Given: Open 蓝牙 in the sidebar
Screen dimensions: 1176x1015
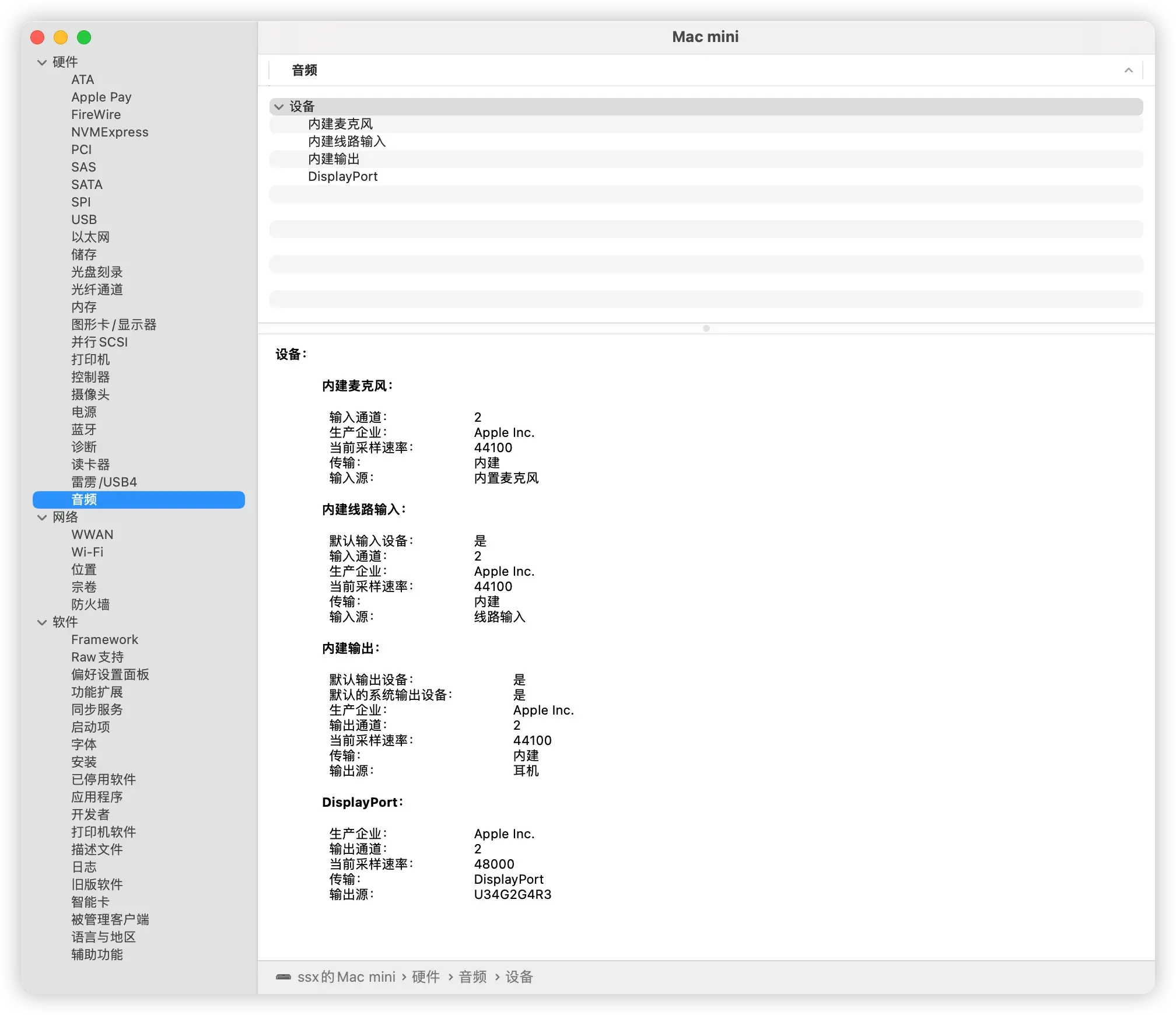Looking at the screenshot, I should [84, 430].
